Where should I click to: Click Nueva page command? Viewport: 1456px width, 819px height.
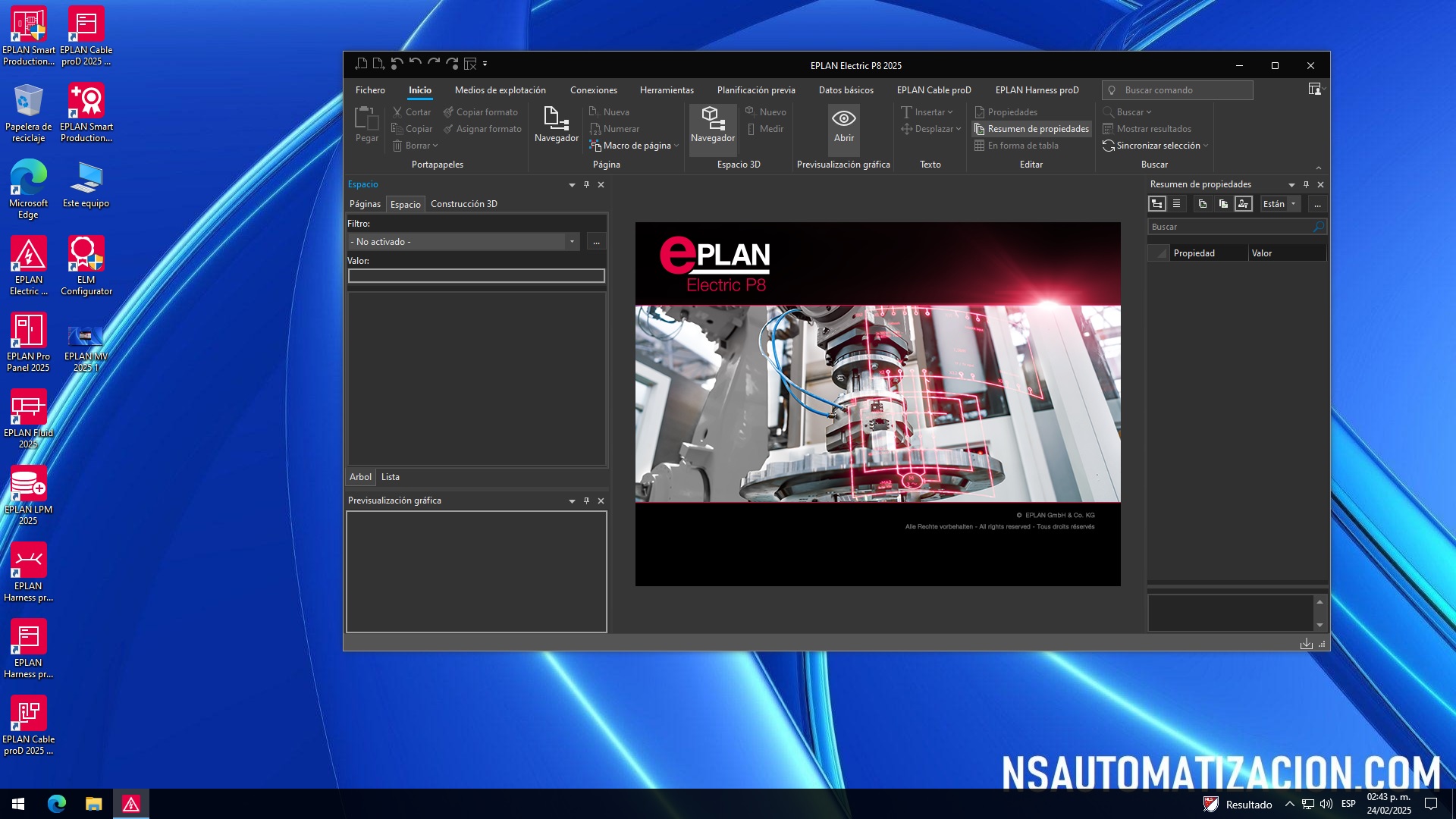[609, 111]
